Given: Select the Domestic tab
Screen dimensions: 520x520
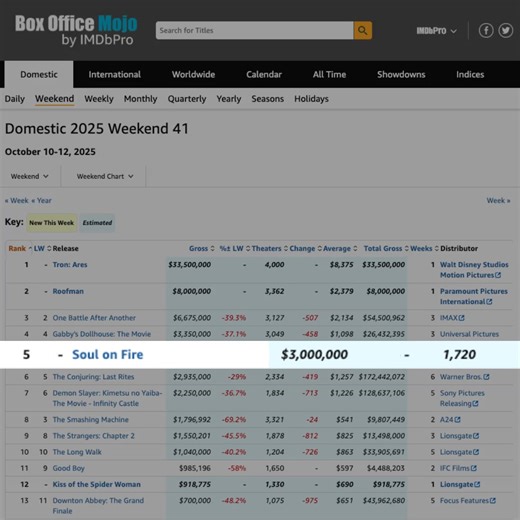Looking at the screenshot, I should coord(39,74).
